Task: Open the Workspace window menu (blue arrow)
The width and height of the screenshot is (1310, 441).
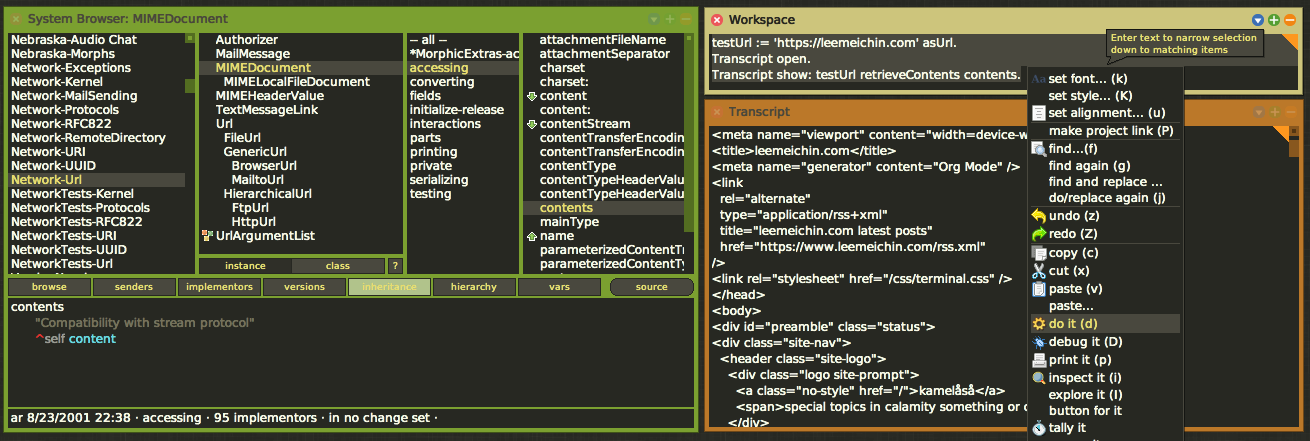Action: click(1259, 20)
